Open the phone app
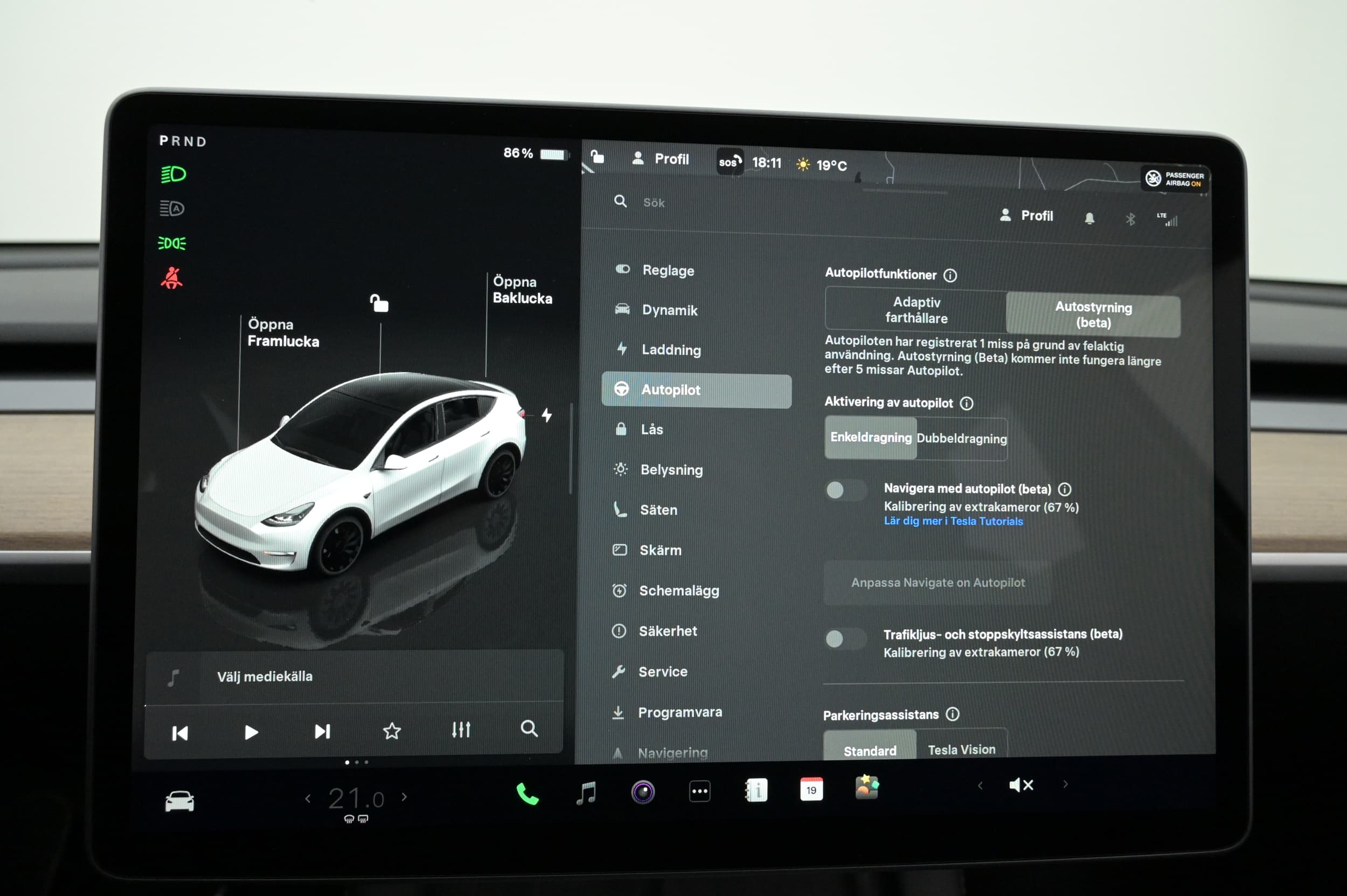The image size is (1347, 896). tap(527, 793)
